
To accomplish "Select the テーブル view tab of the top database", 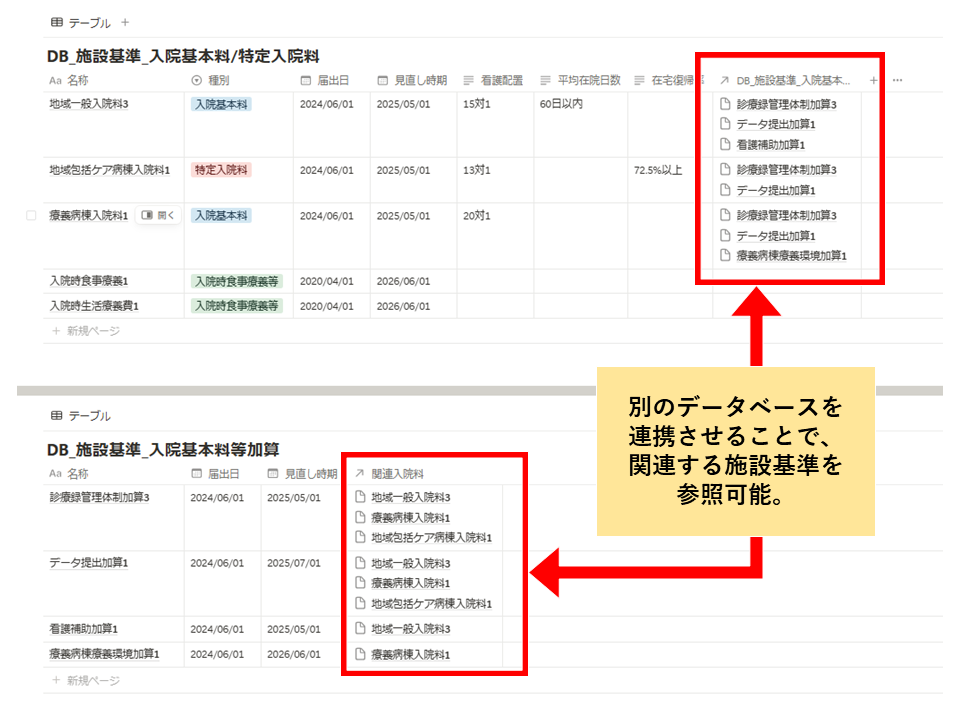I will [x=81, y=22].
